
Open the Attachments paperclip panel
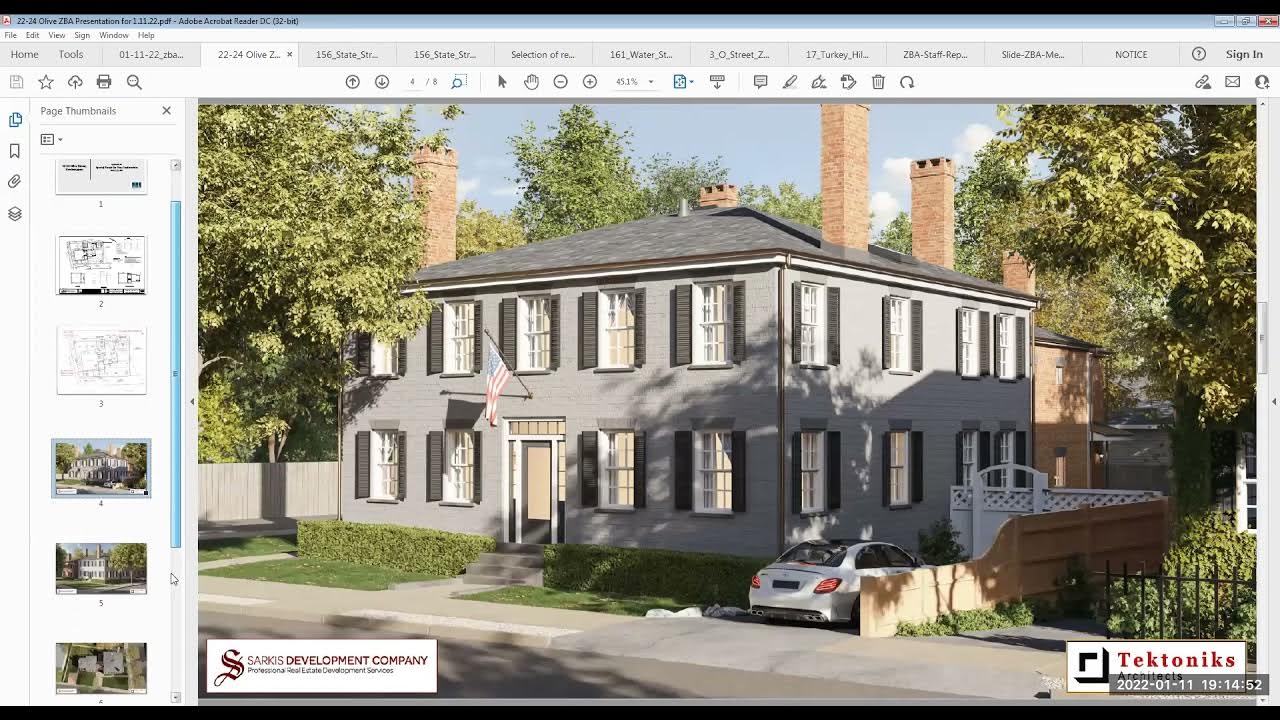15,182
